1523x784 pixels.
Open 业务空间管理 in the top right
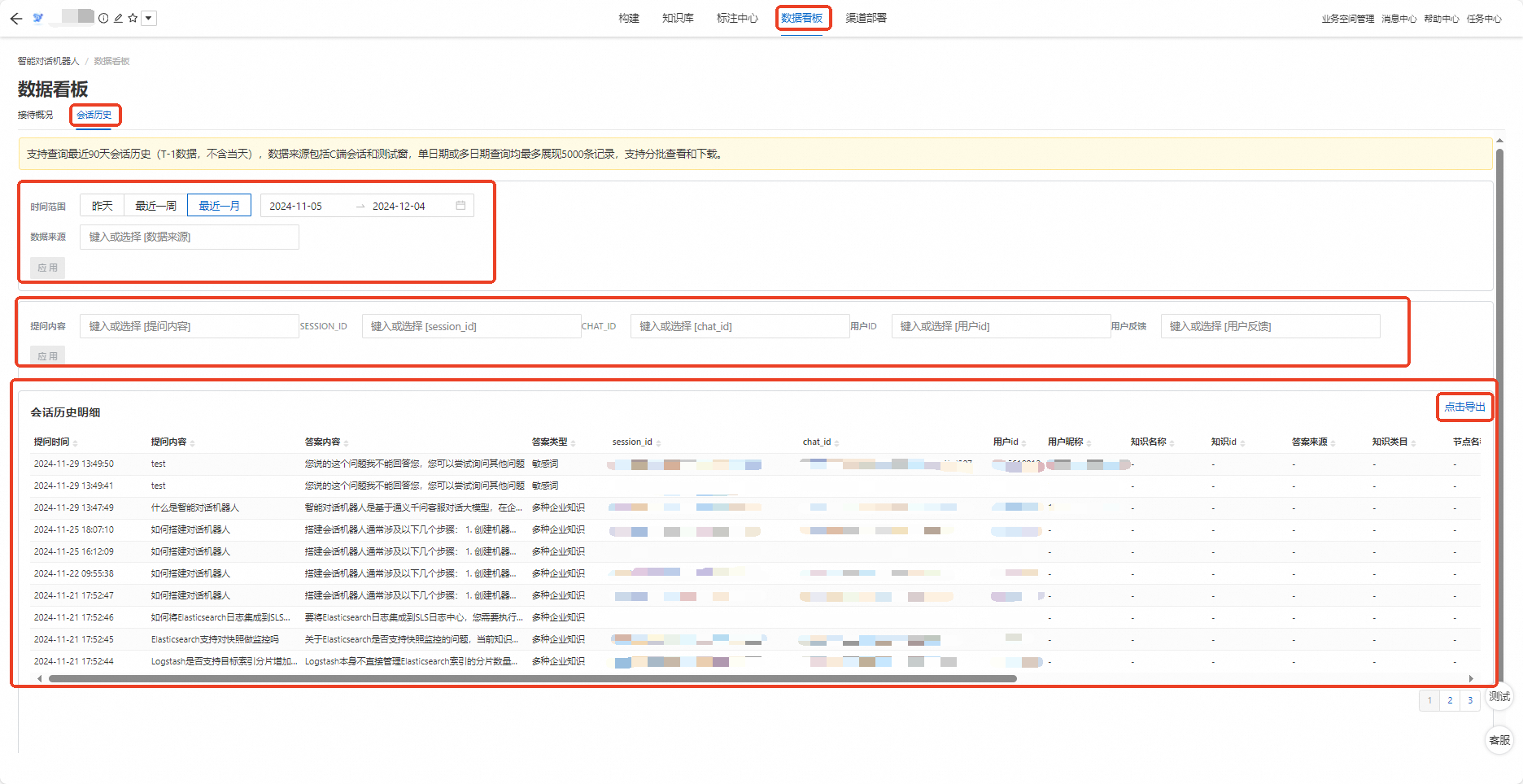(1348, 19)
